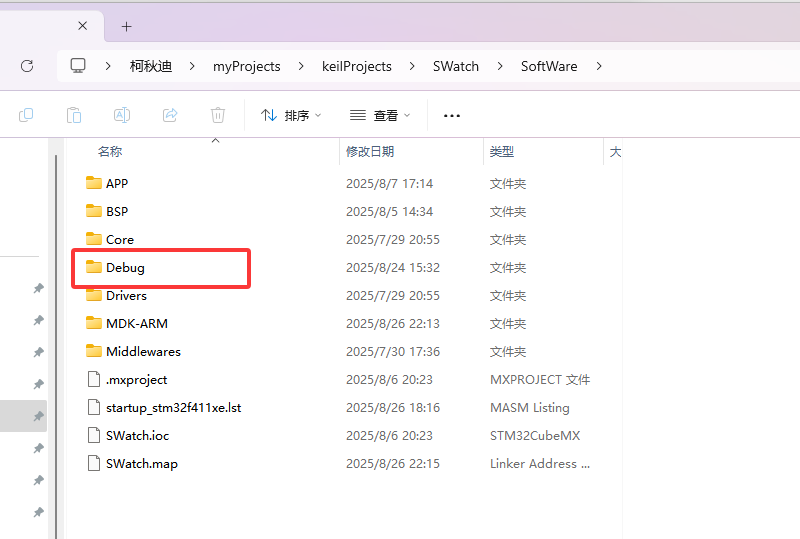Click the Refresh icon beside the address bar
800x539 pixels.
(27, 66)
